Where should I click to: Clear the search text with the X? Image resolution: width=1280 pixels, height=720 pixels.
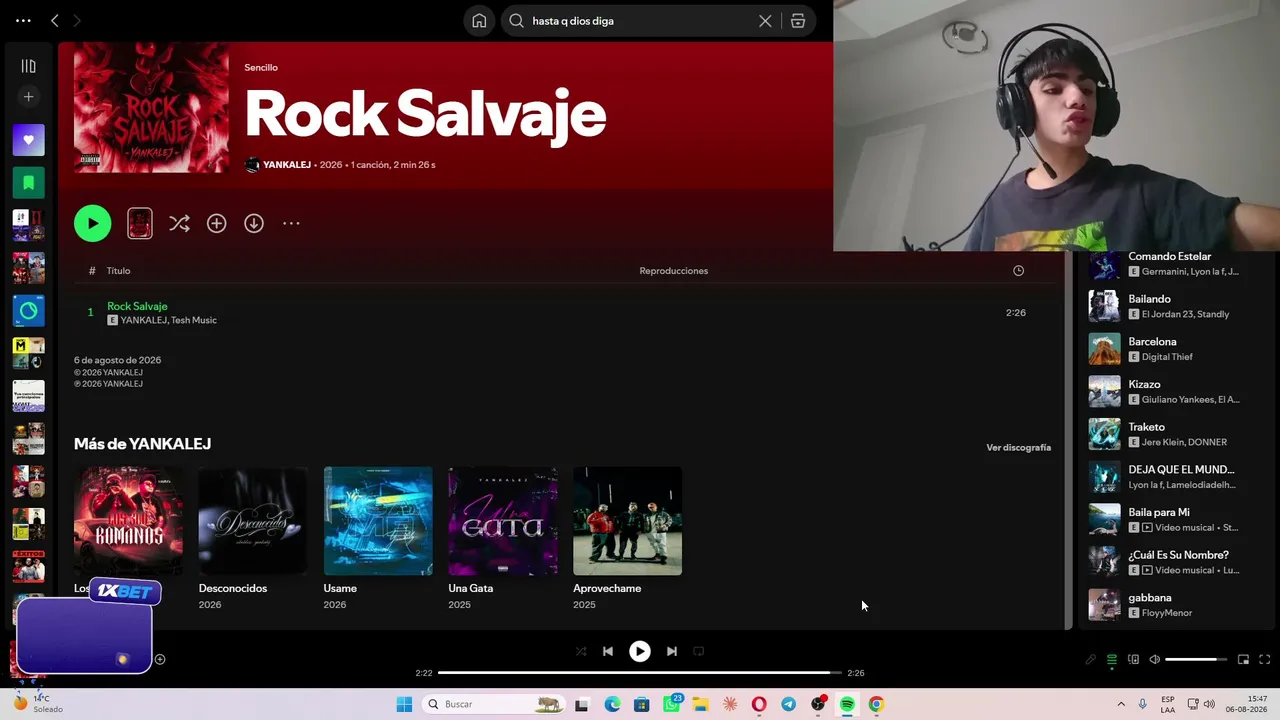(x=765, y=20)
